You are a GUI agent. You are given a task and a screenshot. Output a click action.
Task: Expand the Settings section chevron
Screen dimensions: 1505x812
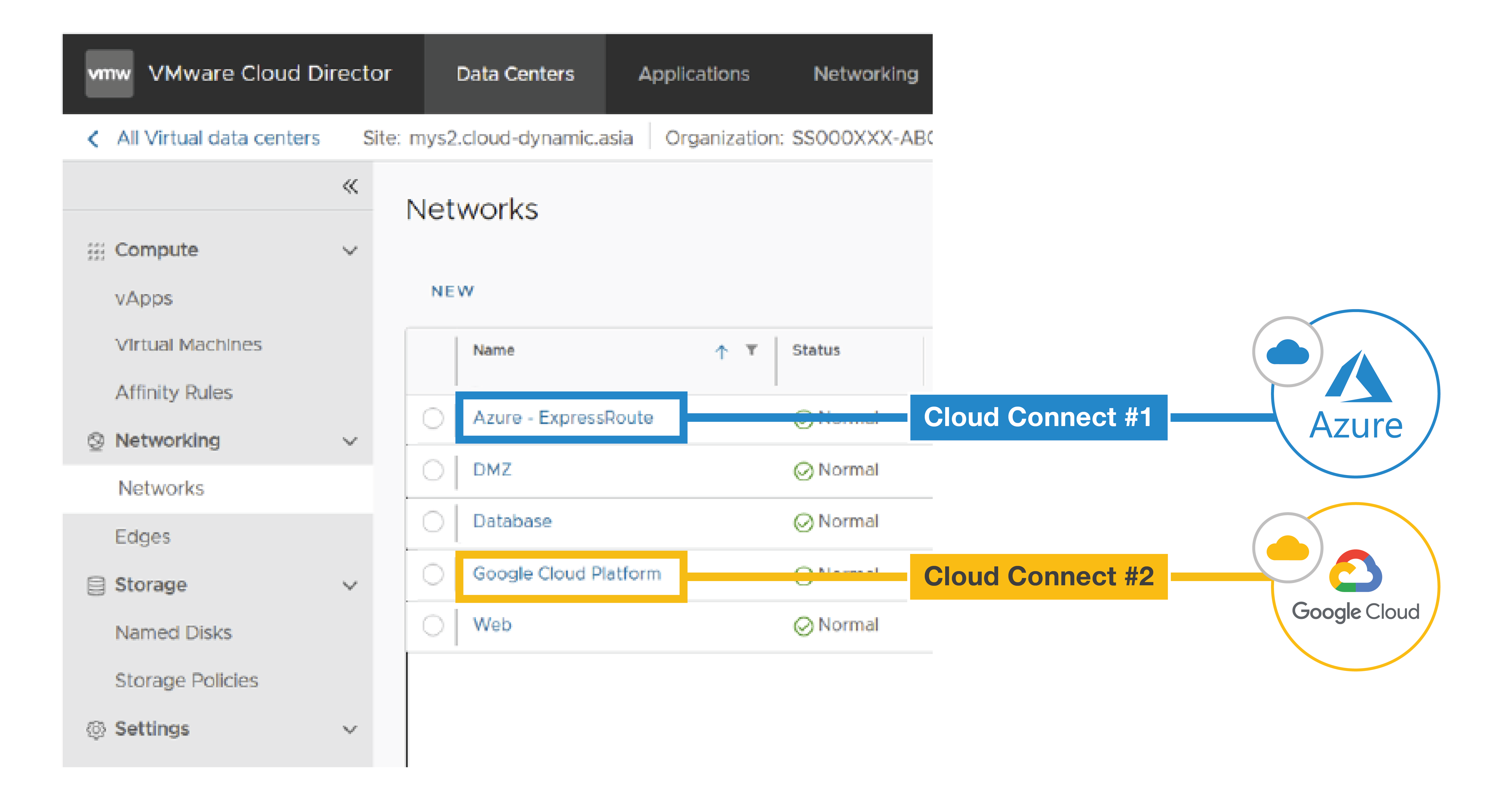coord(349,730)
